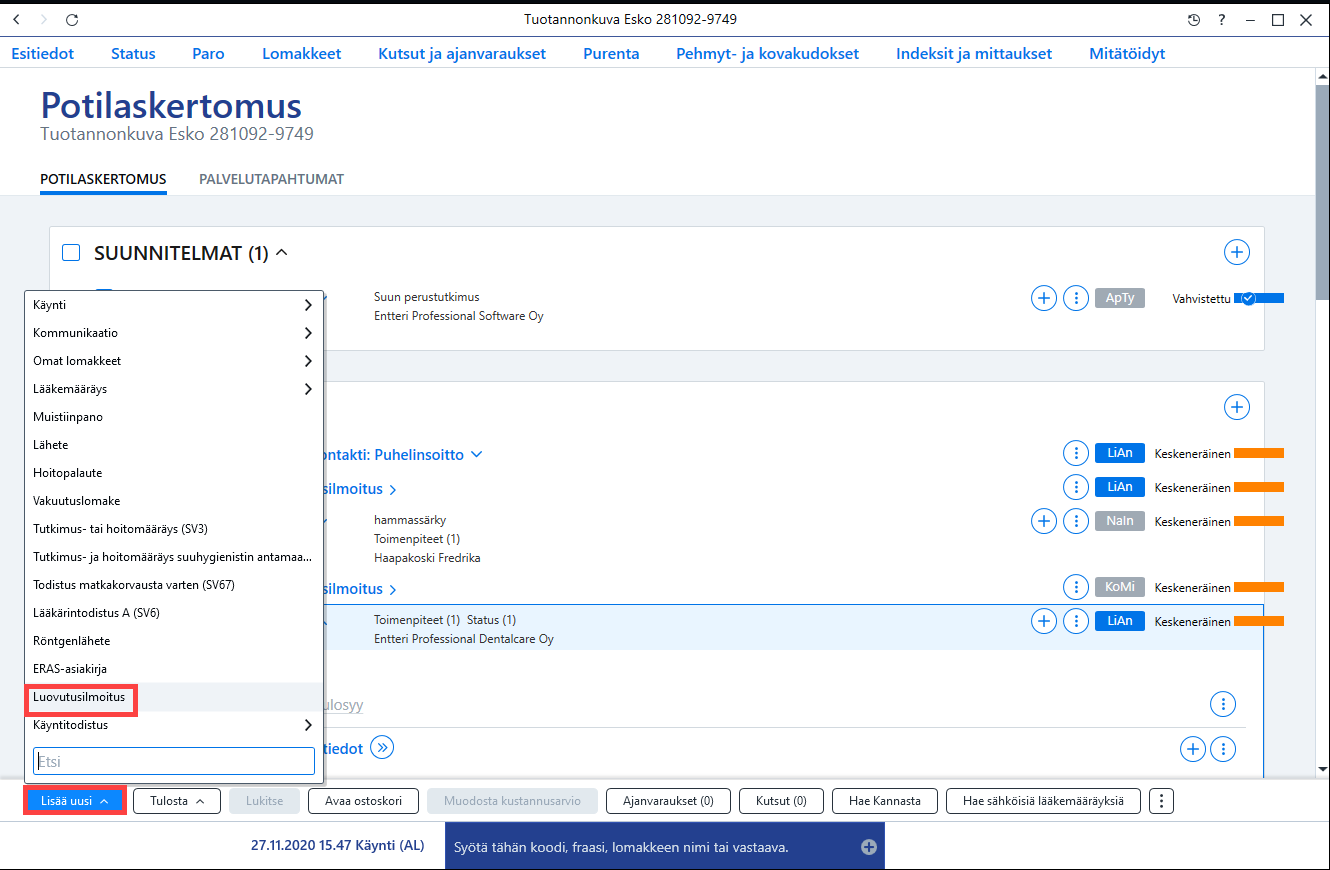Switch to the PALVELUTAPAHTUMAT tab
Viewport: 1330px width, 870px height.
click(271, 179)
